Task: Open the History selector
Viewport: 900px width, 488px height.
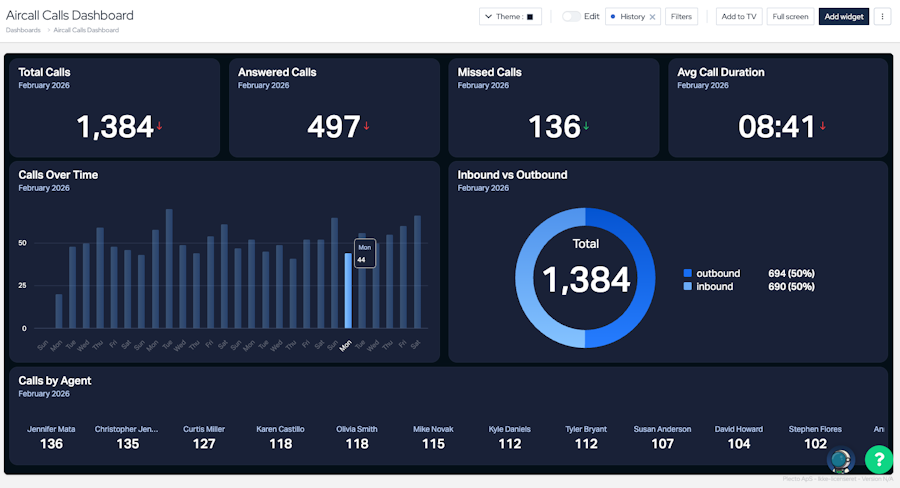Action: pyautogui.click(x=628, y=17)
